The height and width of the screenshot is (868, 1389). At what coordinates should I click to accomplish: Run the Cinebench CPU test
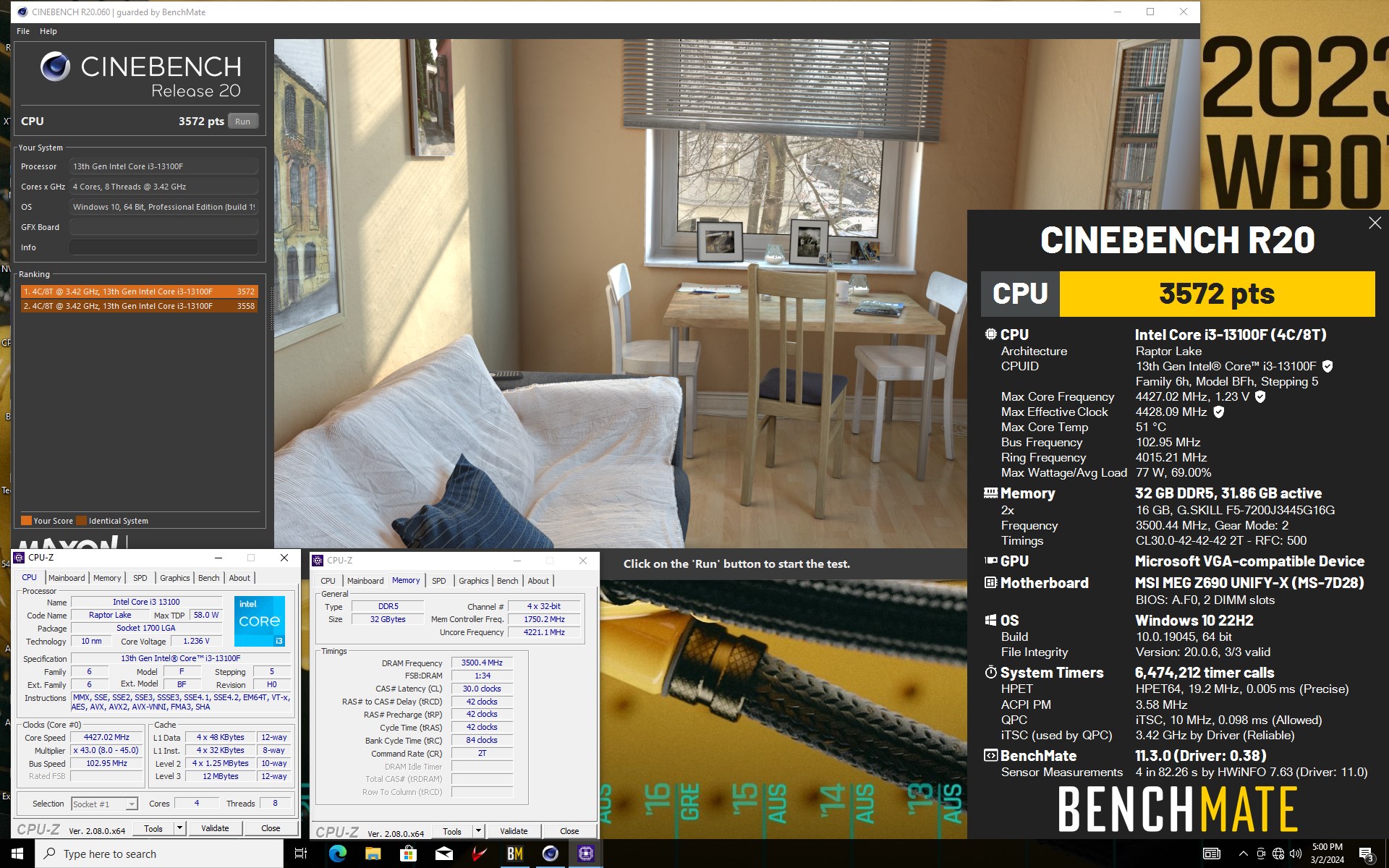point(242,122)
